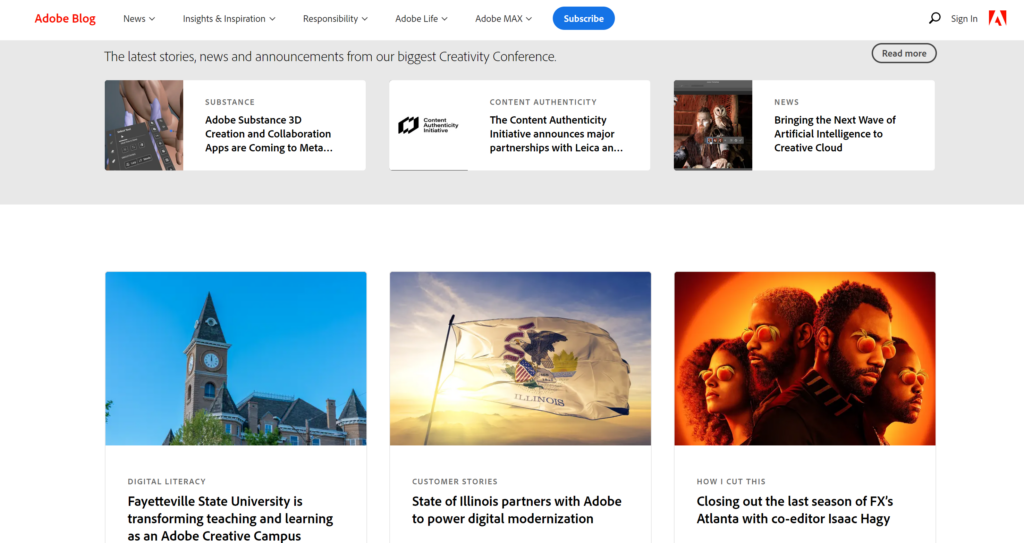
Task: Open the Next Wave of Artificial Intelligence article
Action: point(835,134)
